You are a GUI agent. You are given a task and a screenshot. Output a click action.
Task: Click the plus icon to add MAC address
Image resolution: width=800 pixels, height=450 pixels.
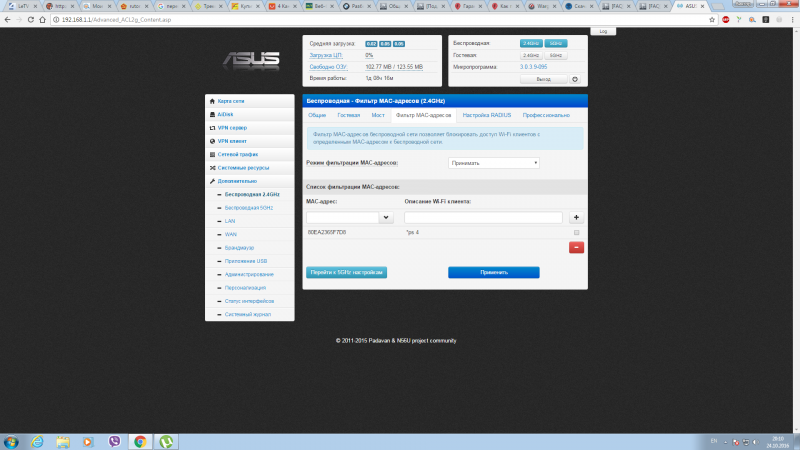[576, 217]
